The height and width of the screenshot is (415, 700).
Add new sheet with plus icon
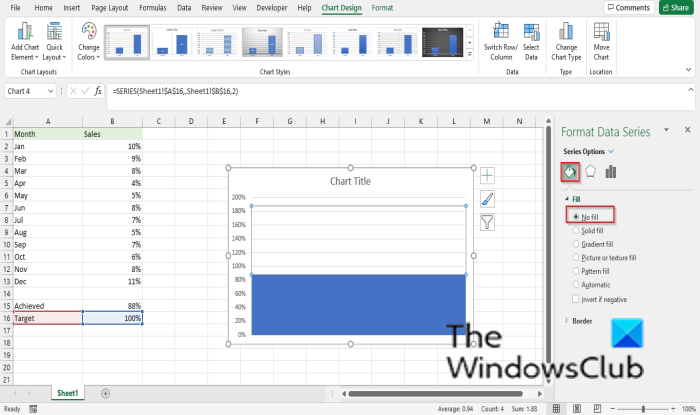[x=105, y=393]
